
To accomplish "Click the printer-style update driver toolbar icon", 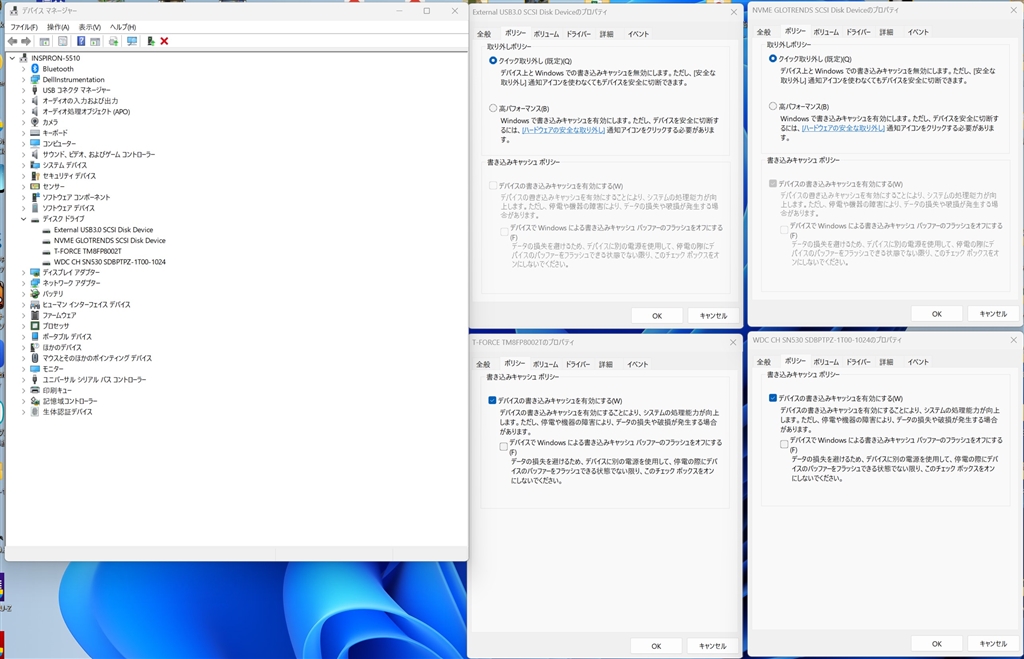I will point(114,41).
